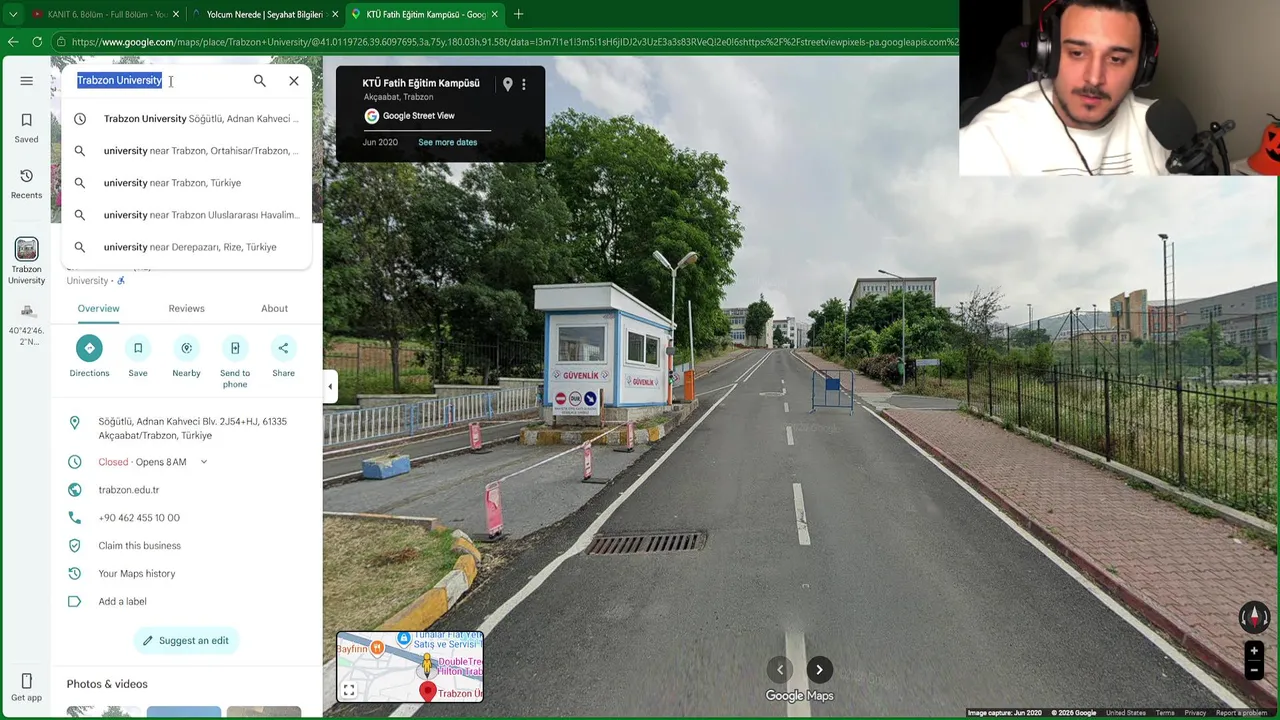Viewport: 1280px width, 720px height.
Task: Open the Google Maps hamburger menu
Action: pos(27,81)
